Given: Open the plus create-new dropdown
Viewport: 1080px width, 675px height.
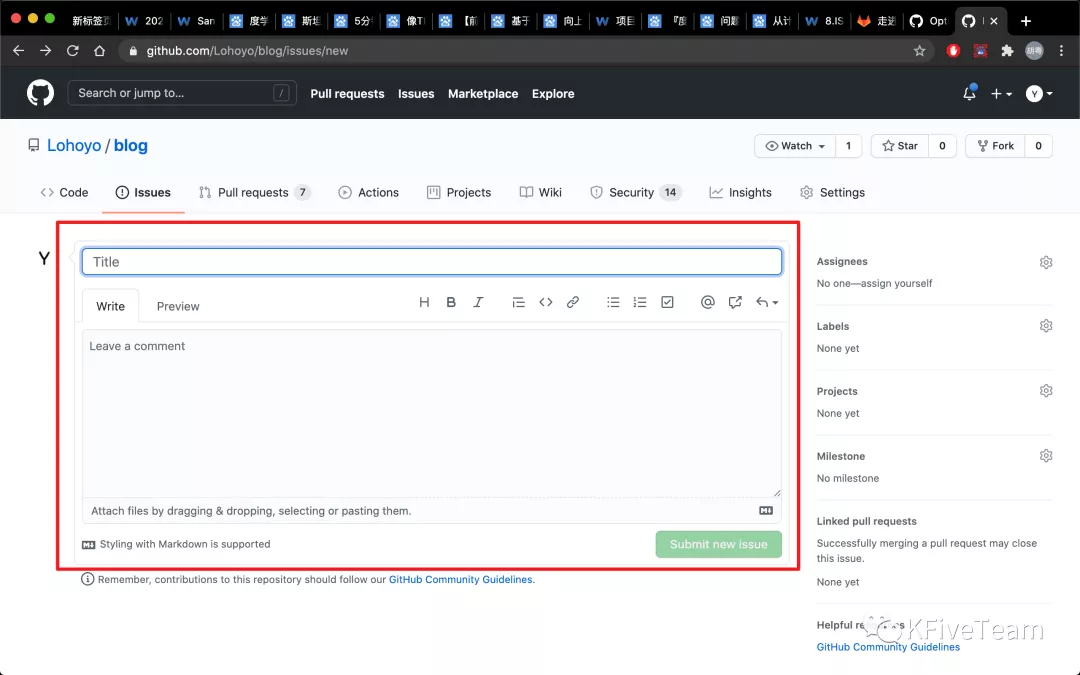Looking at the screenshot, I should (x=1001, y=94).
